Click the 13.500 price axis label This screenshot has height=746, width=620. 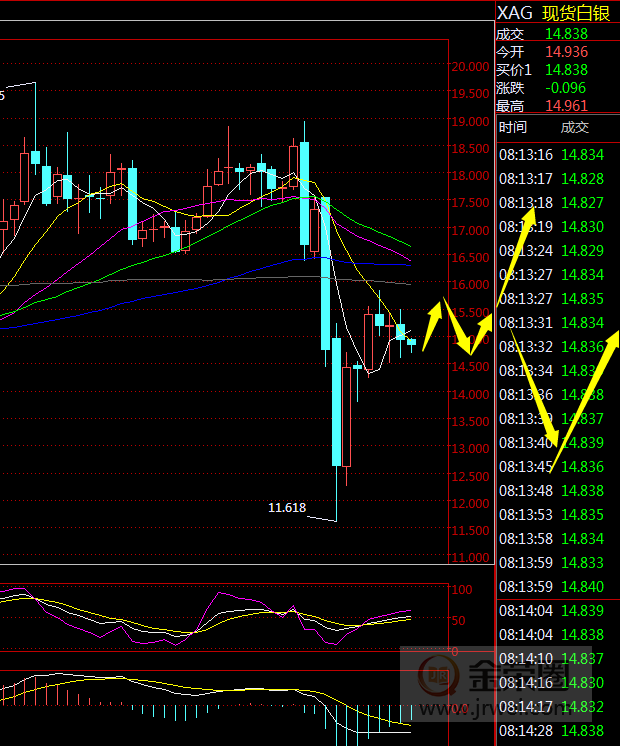pos(470,422)
